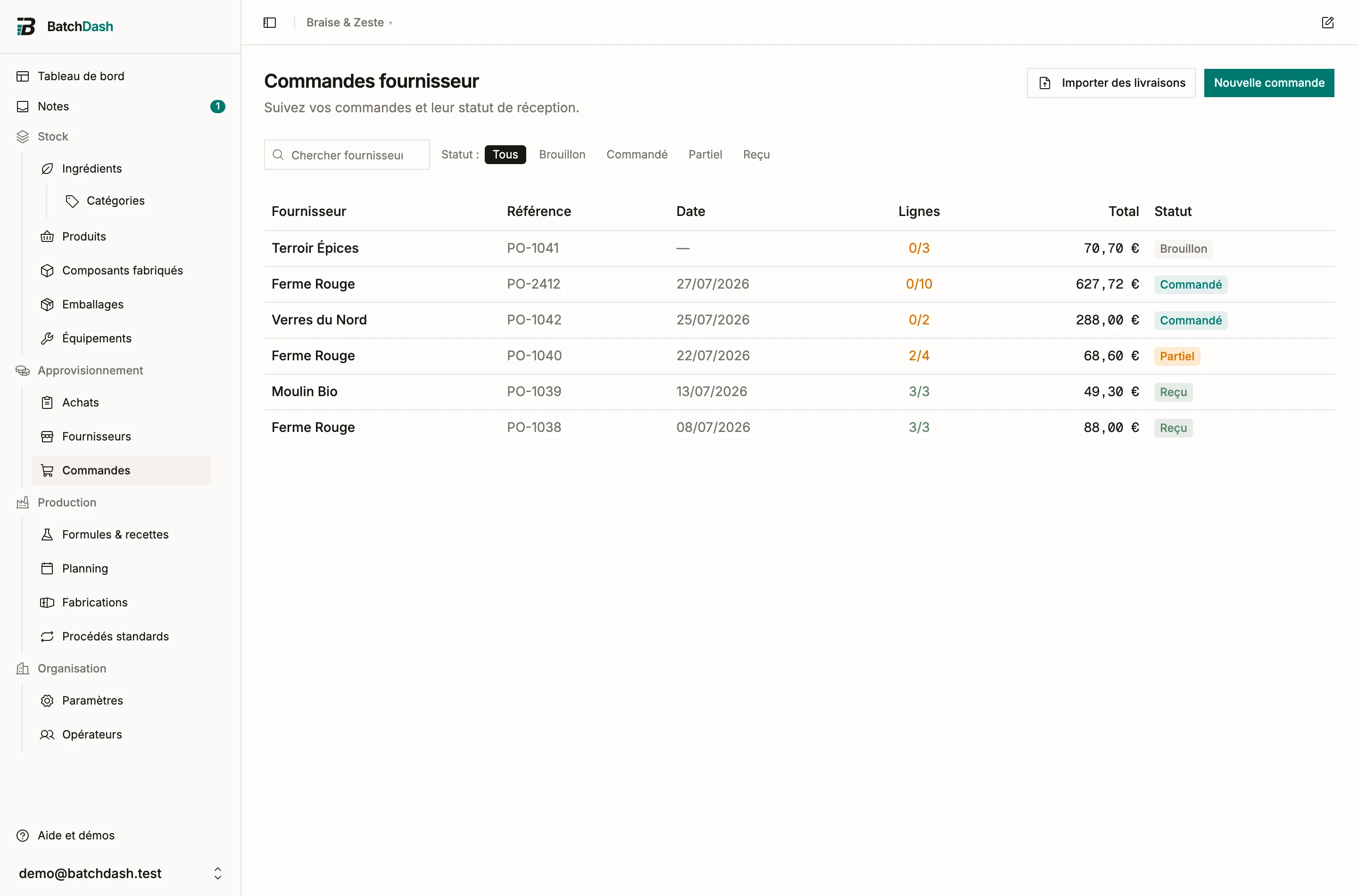This screenshot has width=1358, height=896.
Task: Click the 627,72 € total
Action: 1107,284
